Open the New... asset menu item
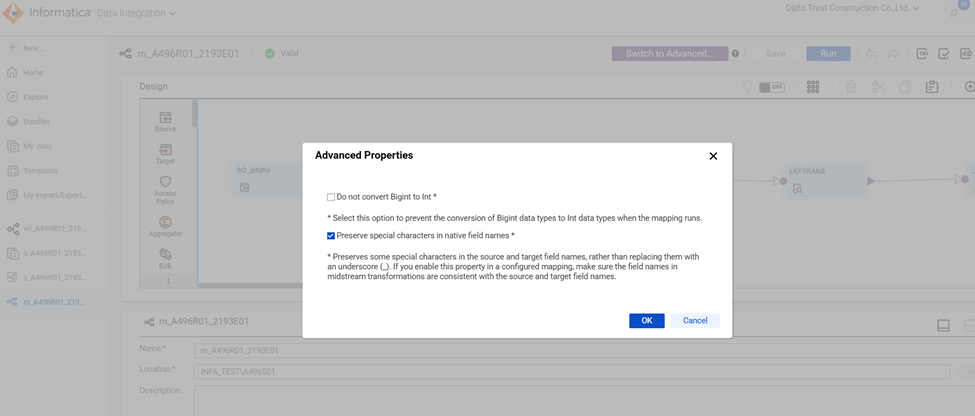 [x=26, y=48]
